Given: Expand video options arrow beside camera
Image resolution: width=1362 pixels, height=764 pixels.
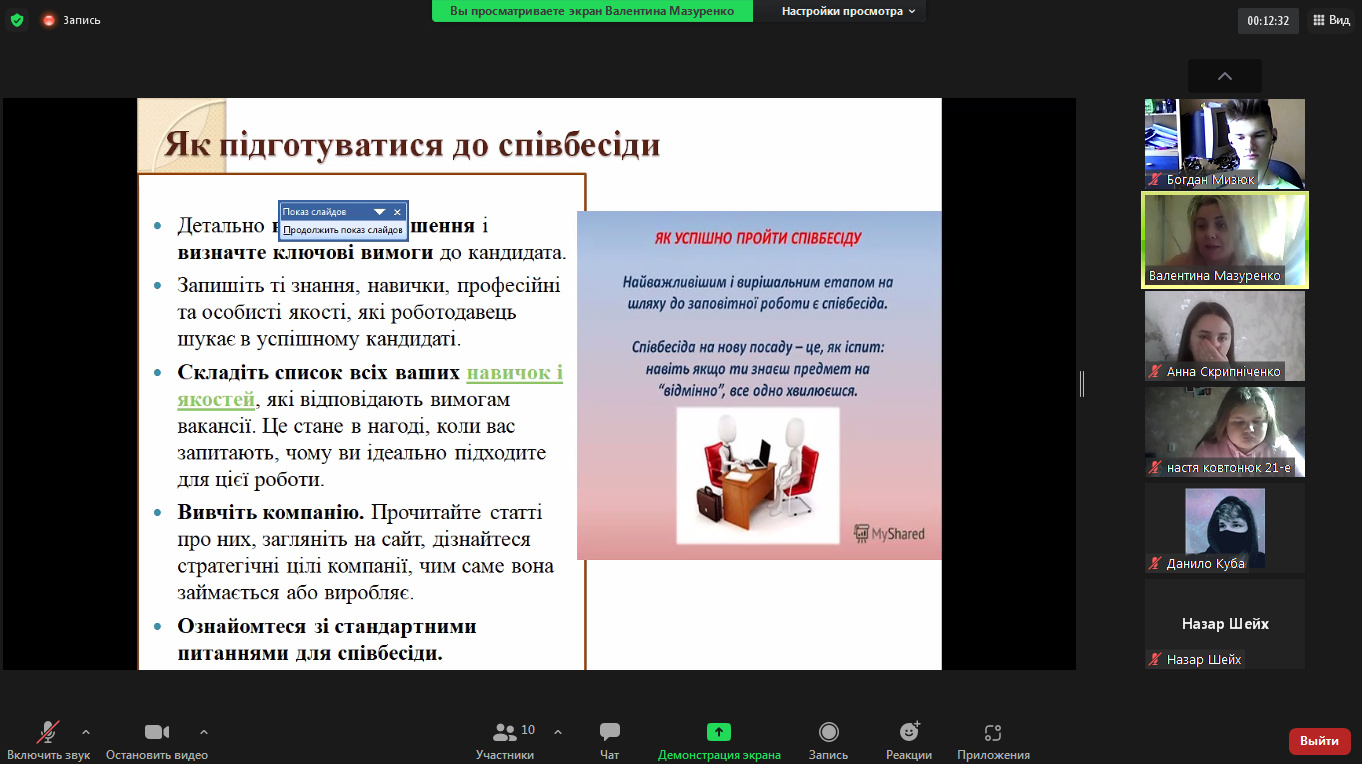Looking at the screenshot, I should click(204, 732).
